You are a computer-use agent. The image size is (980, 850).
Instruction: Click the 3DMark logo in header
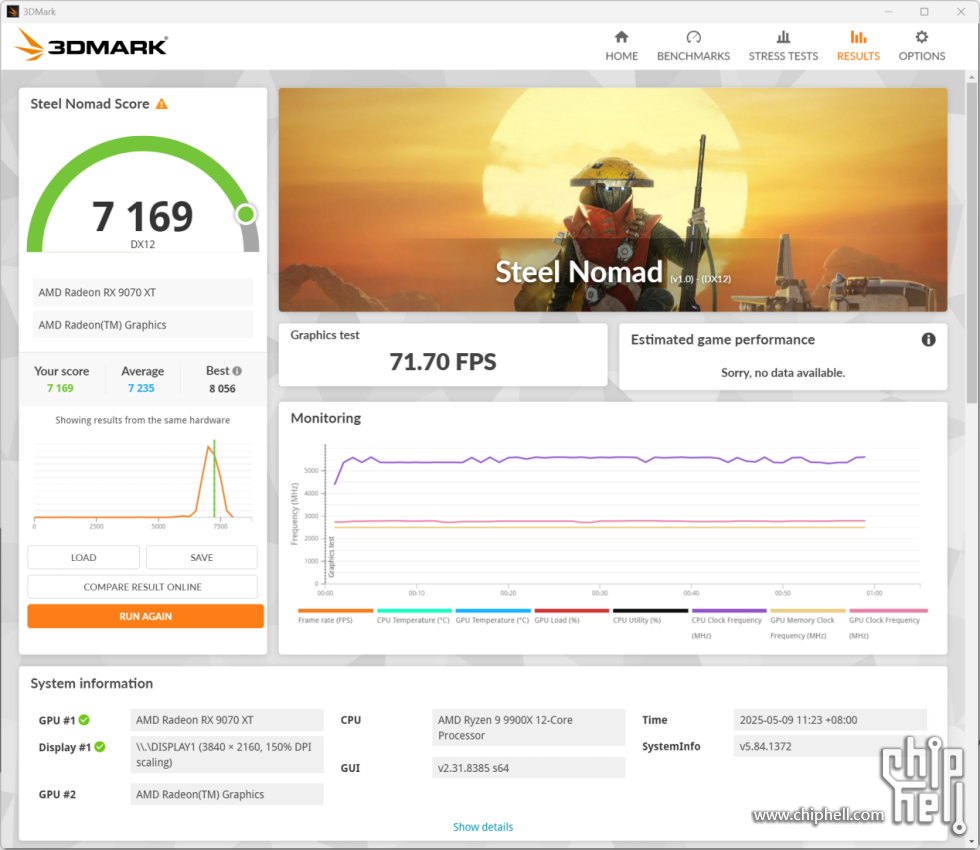tap(91, 45)
